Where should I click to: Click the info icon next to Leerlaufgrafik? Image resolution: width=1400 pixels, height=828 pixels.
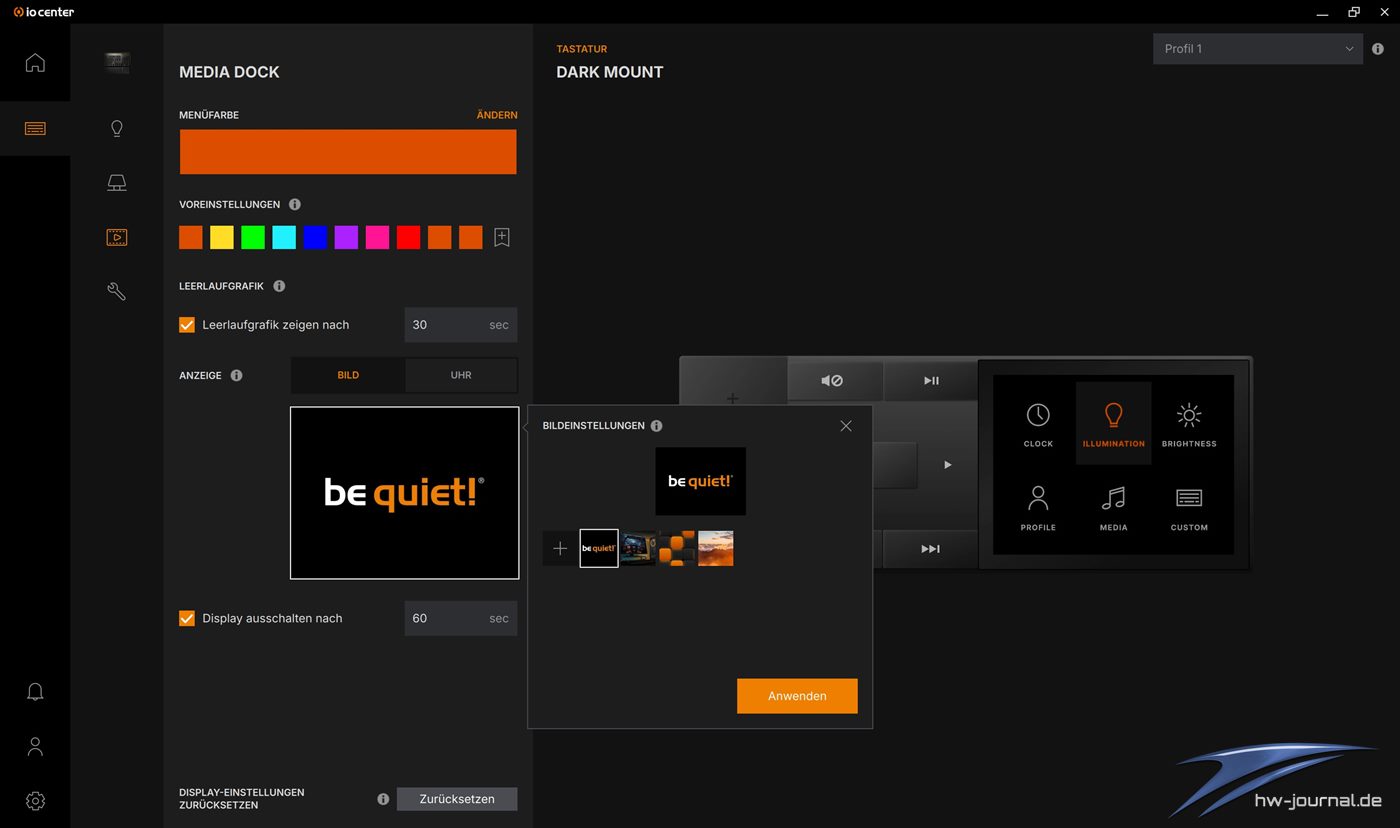click(279, 286)
